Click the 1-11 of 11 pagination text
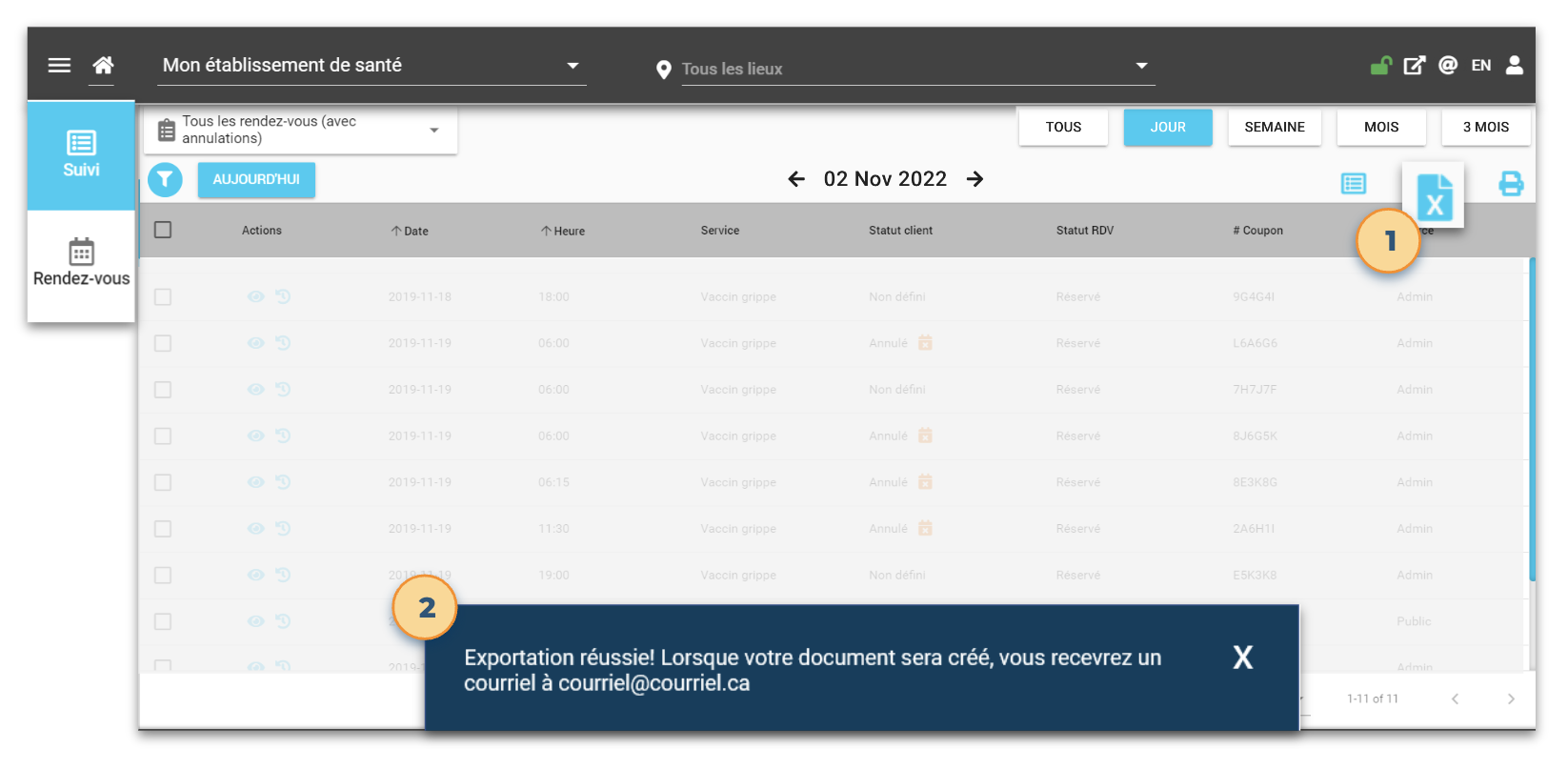The width and height of the screenshot is (1568, 770). [1373, 699]
